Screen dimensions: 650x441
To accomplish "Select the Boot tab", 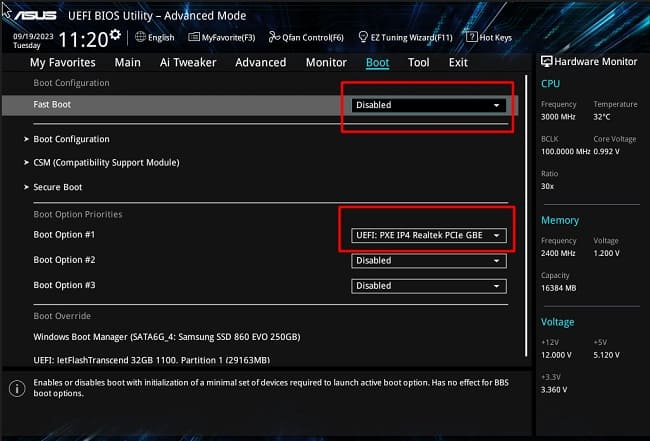I will pos(378,63).
